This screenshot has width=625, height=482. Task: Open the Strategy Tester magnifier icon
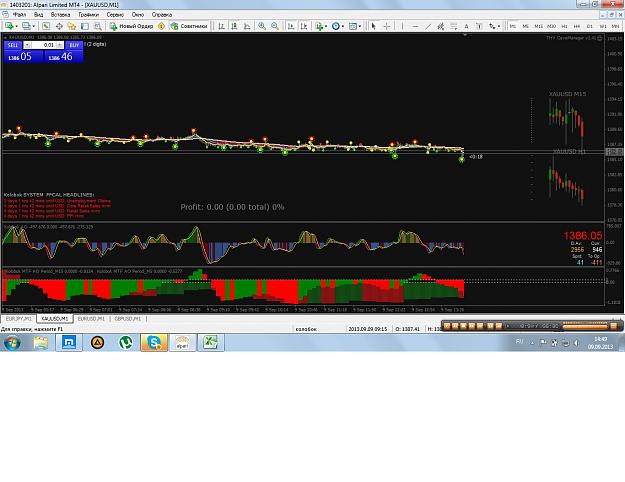97,26
